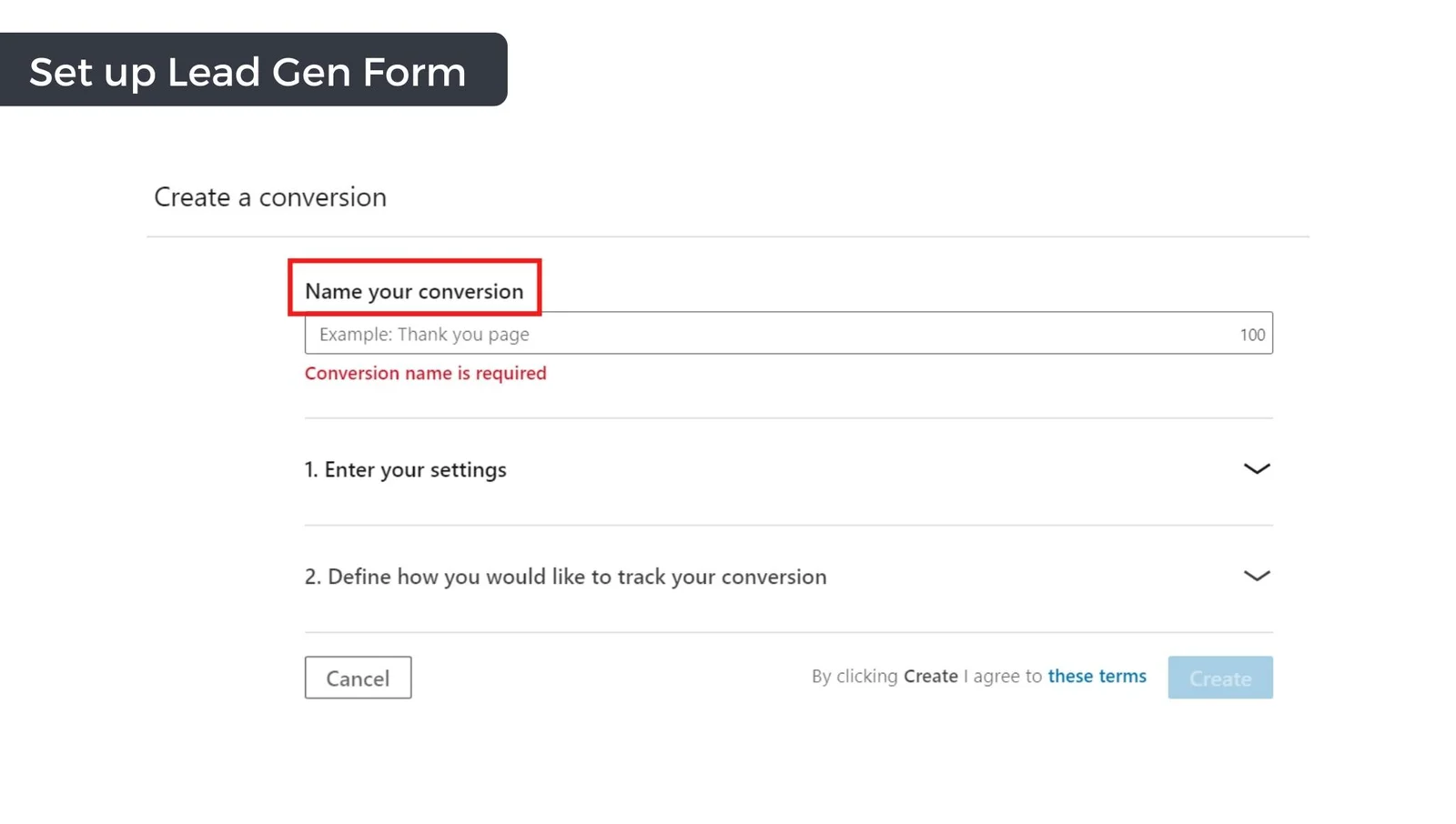Open the '2. Define how you would like to track' title
The image size is (1456, 824).
point(565,577)
